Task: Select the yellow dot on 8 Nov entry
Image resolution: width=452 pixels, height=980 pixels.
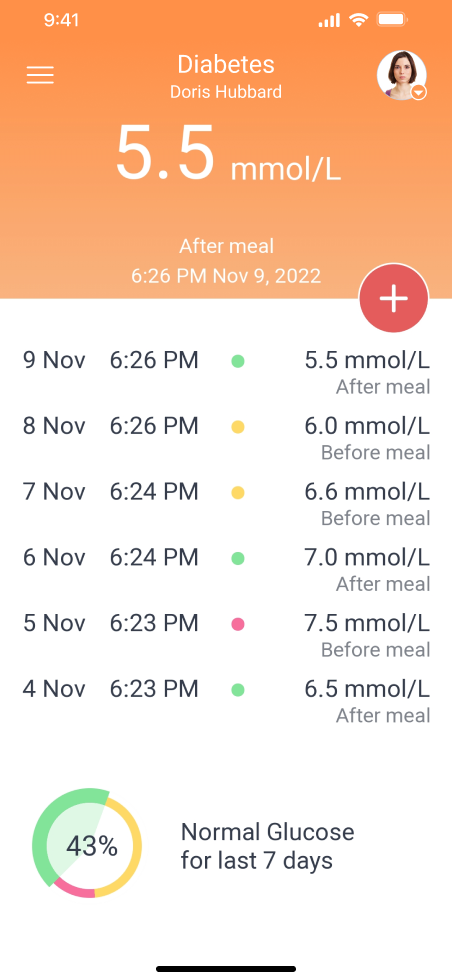Action: pyautogui.click(x=238, y=428)
